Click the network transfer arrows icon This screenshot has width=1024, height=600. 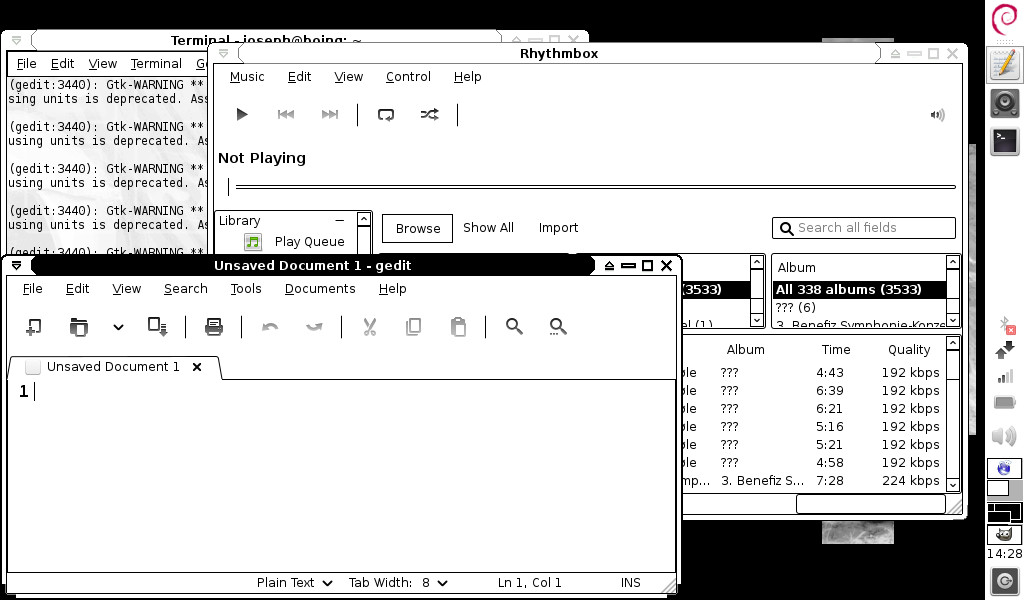[x=1004, y=350]
